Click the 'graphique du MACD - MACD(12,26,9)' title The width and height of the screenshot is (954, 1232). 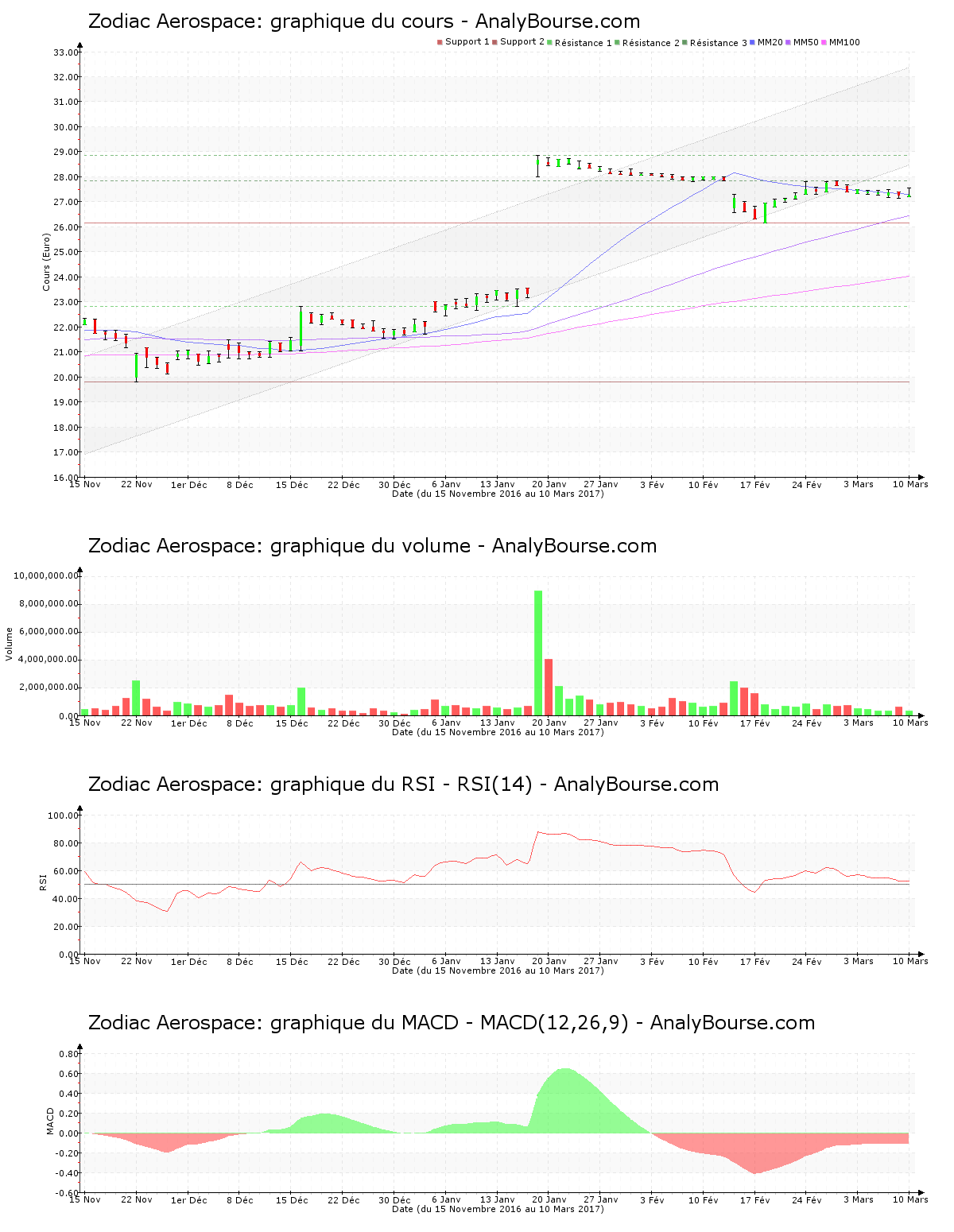tap(452, 1023)
